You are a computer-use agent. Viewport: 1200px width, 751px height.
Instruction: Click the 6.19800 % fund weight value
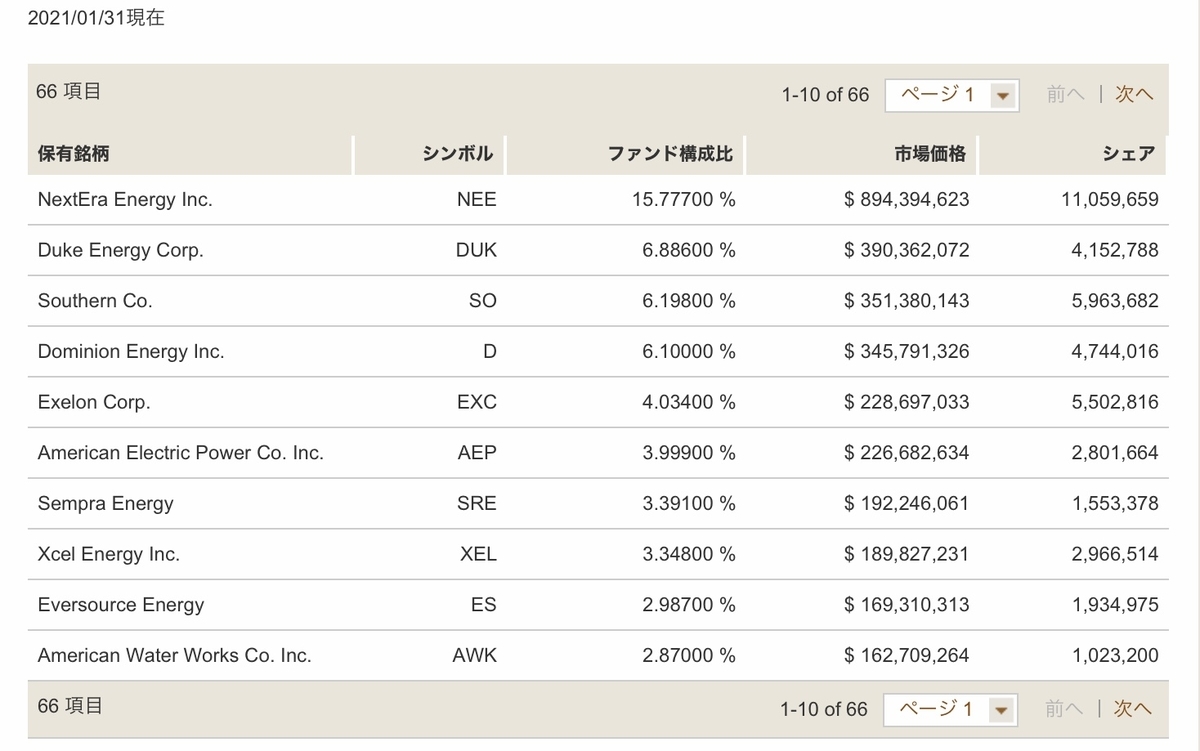688,301
